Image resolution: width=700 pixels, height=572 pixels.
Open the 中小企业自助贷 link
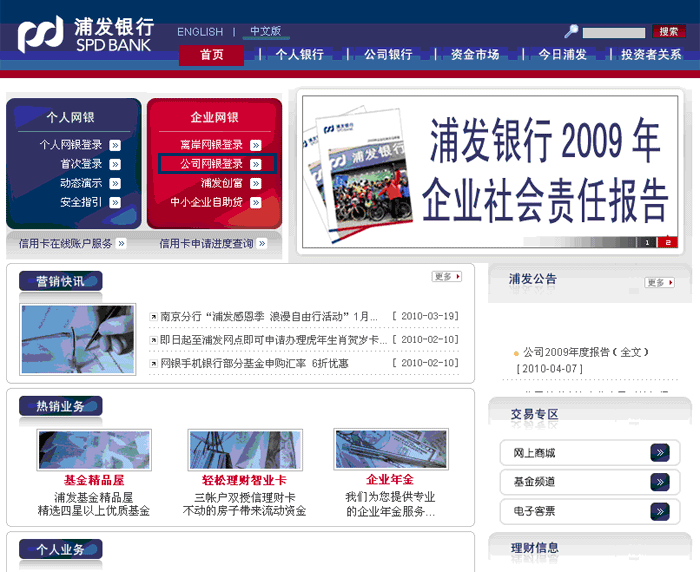(207, 202)
